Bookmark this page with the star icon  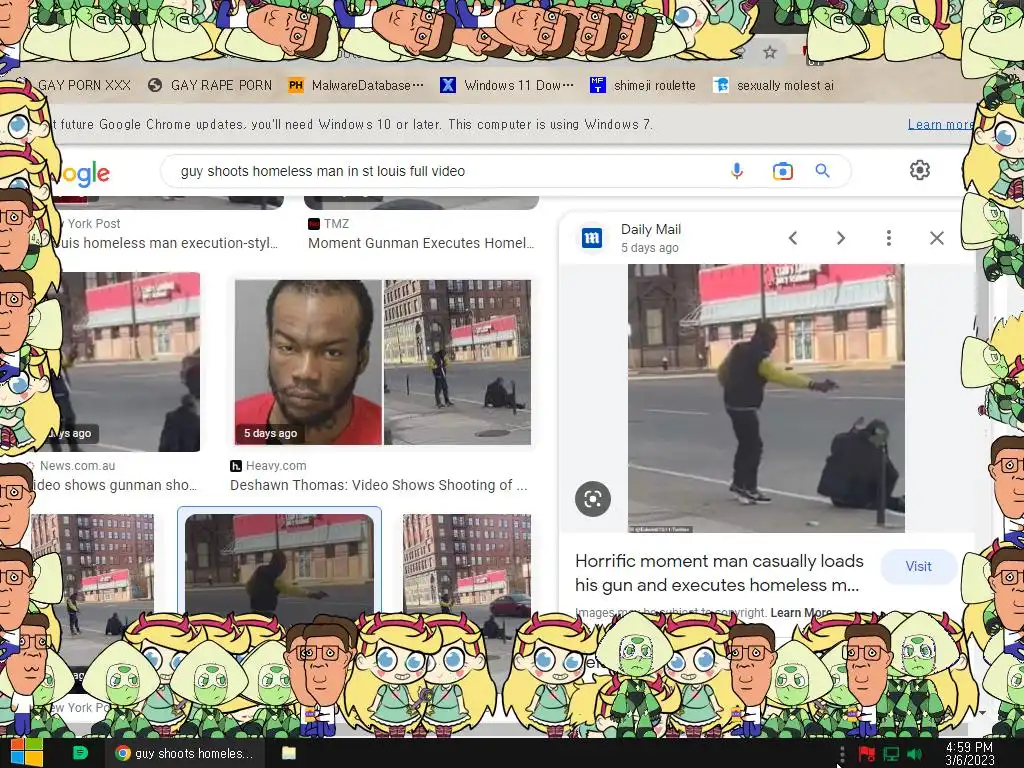(x=770, y=52)
